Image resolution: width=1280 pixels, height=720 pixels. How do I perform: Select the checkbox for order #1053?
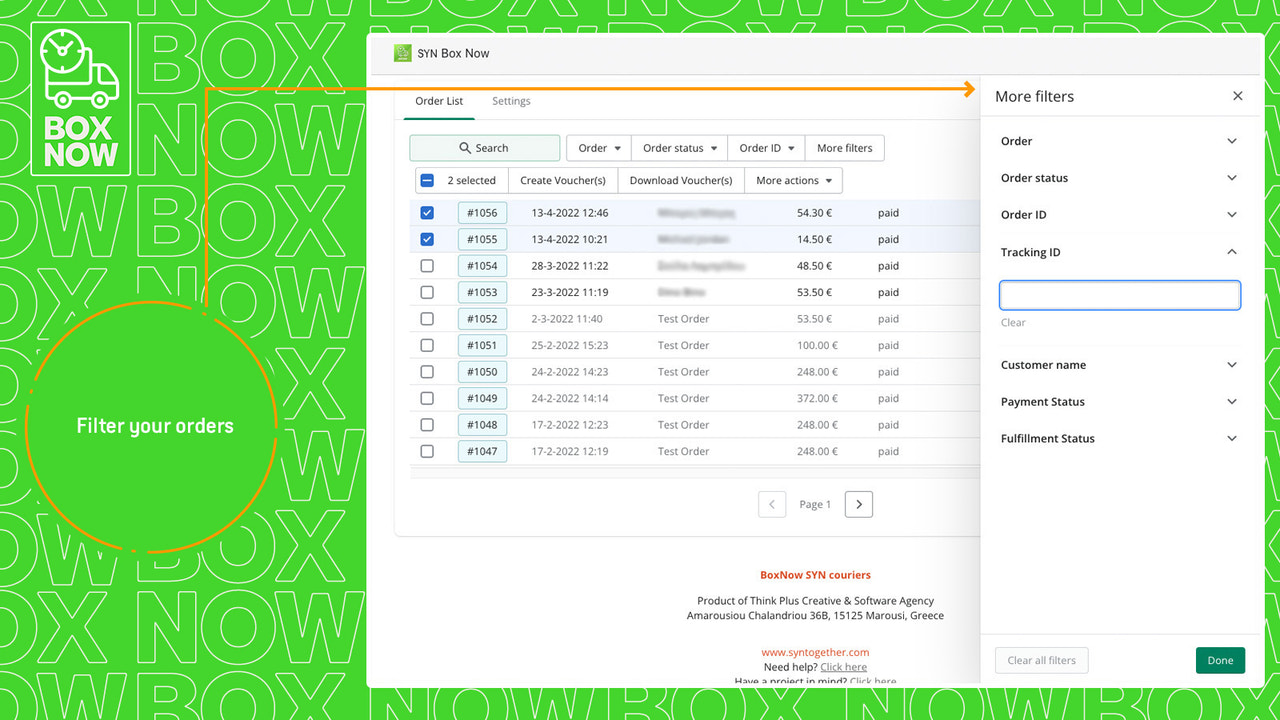tap(427, 292)
